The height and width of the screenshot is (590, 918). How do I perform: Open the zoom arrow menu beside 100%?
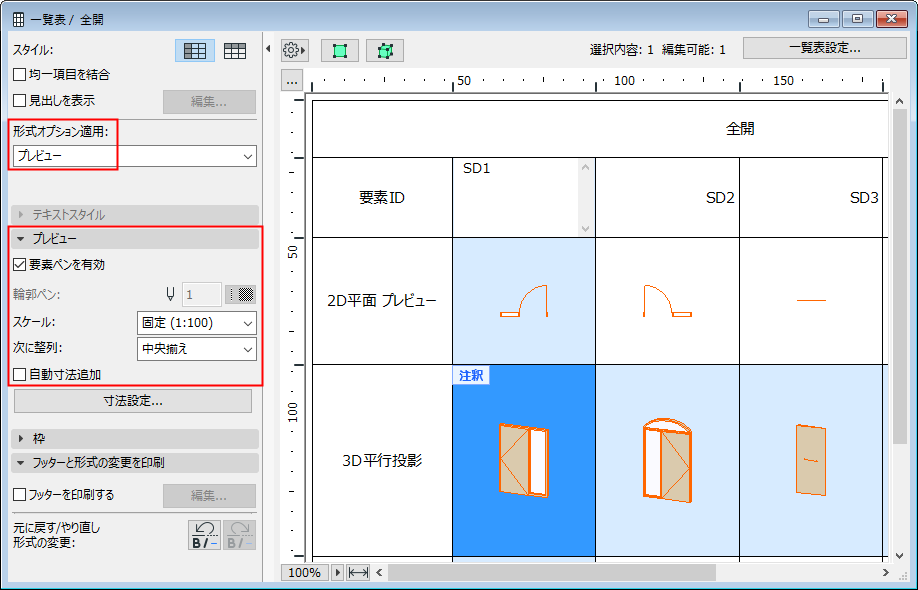(x=338, y=572)
